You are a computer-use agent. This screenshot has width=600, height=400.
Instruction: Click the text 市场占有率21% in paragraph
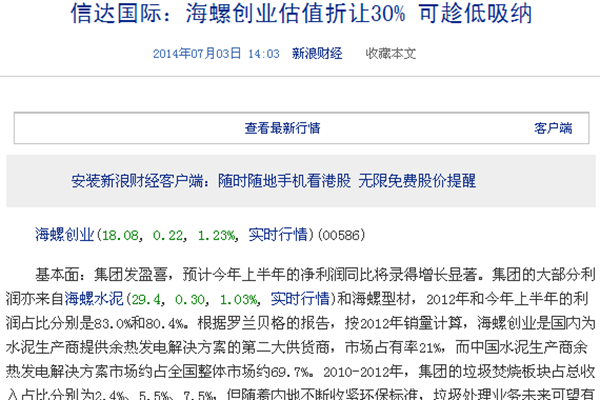tap(393, 348)
